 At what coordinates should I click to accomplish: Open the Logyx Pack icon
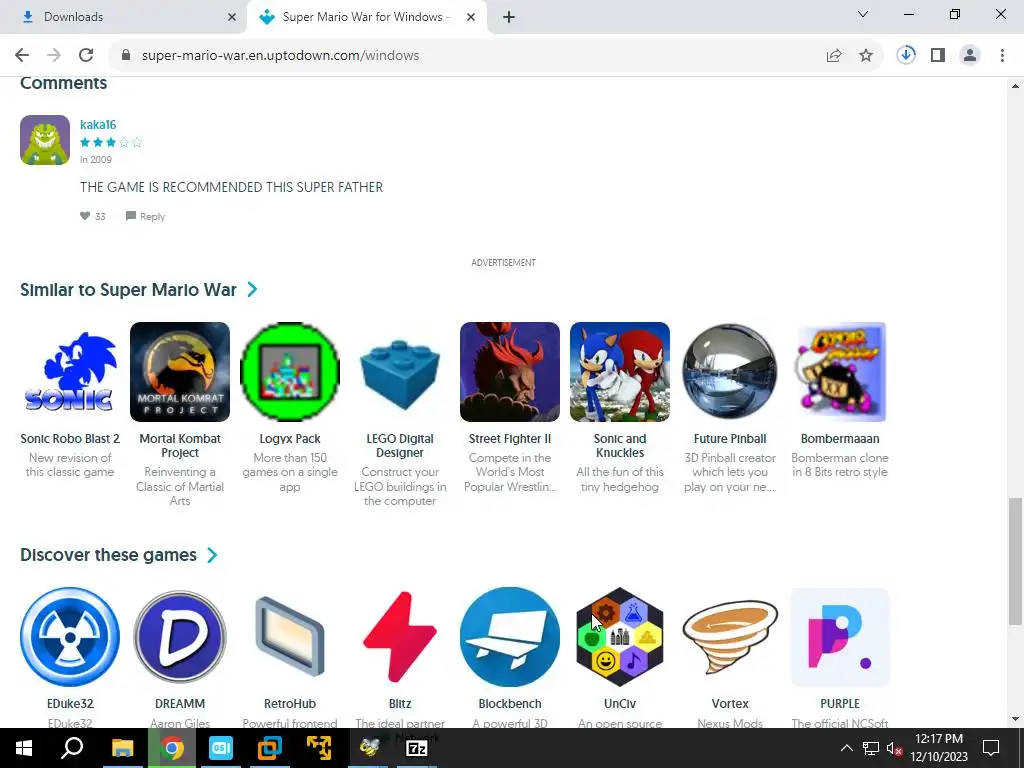(290, 372)
